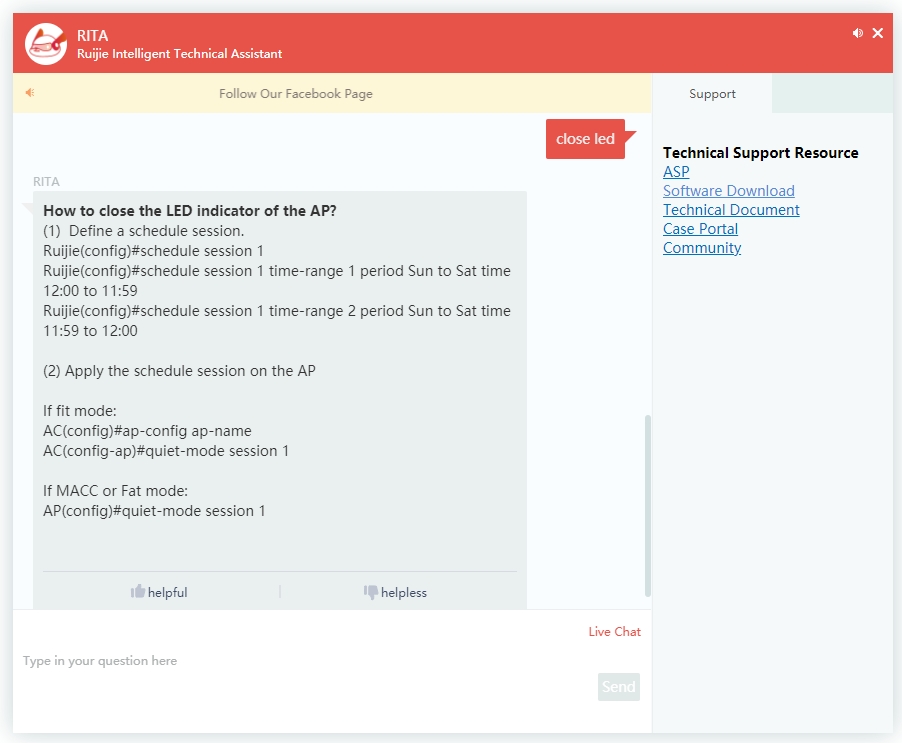Image resolution: width=902 pixels, height=743 pixels.
Task: Click the text '(2) Apply the schedule session on the AP'
Action: pyautogui.click(x=179, y=371)
